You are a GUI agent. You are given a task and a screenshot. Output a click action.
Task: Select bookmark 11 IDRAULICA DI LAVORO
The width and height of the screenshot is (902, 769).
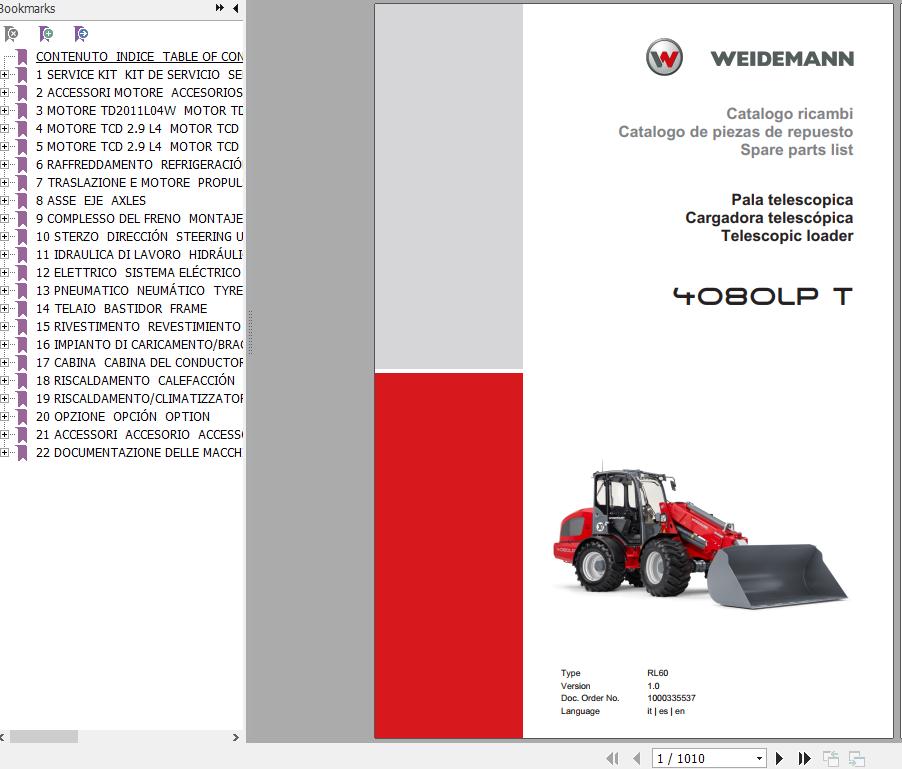[x=139, y=254]
